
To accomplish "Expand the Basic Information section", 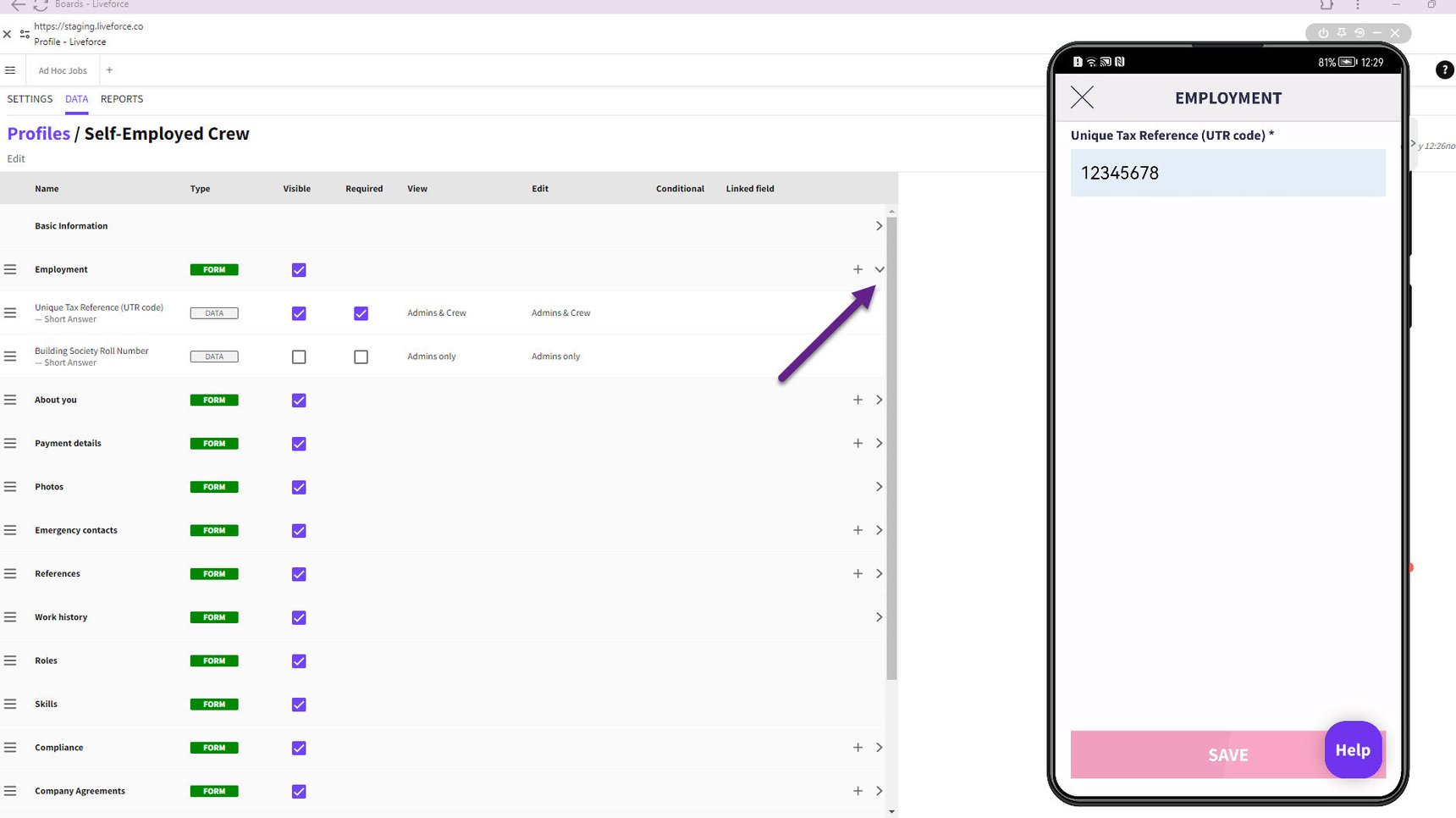I will click(879, 226).
